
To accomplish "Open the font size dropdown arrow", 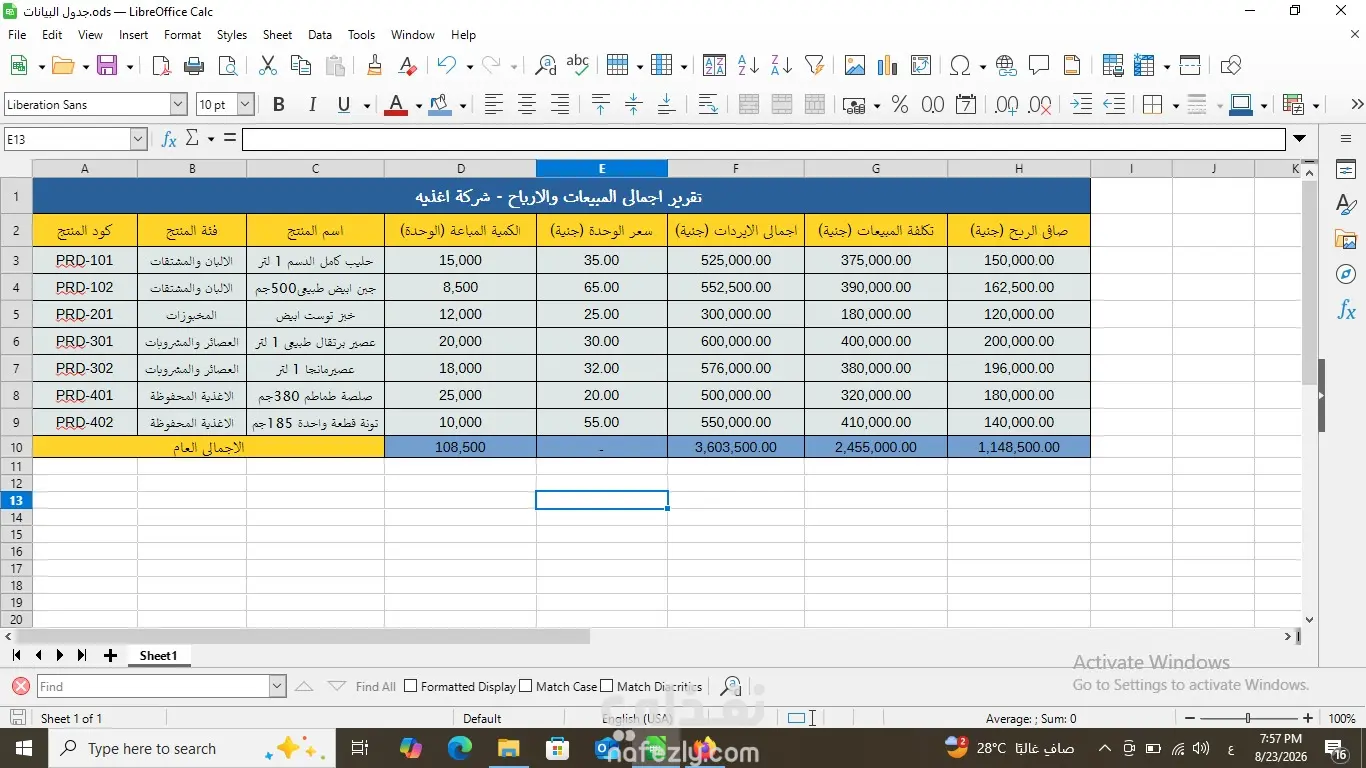I will [245, 104].
